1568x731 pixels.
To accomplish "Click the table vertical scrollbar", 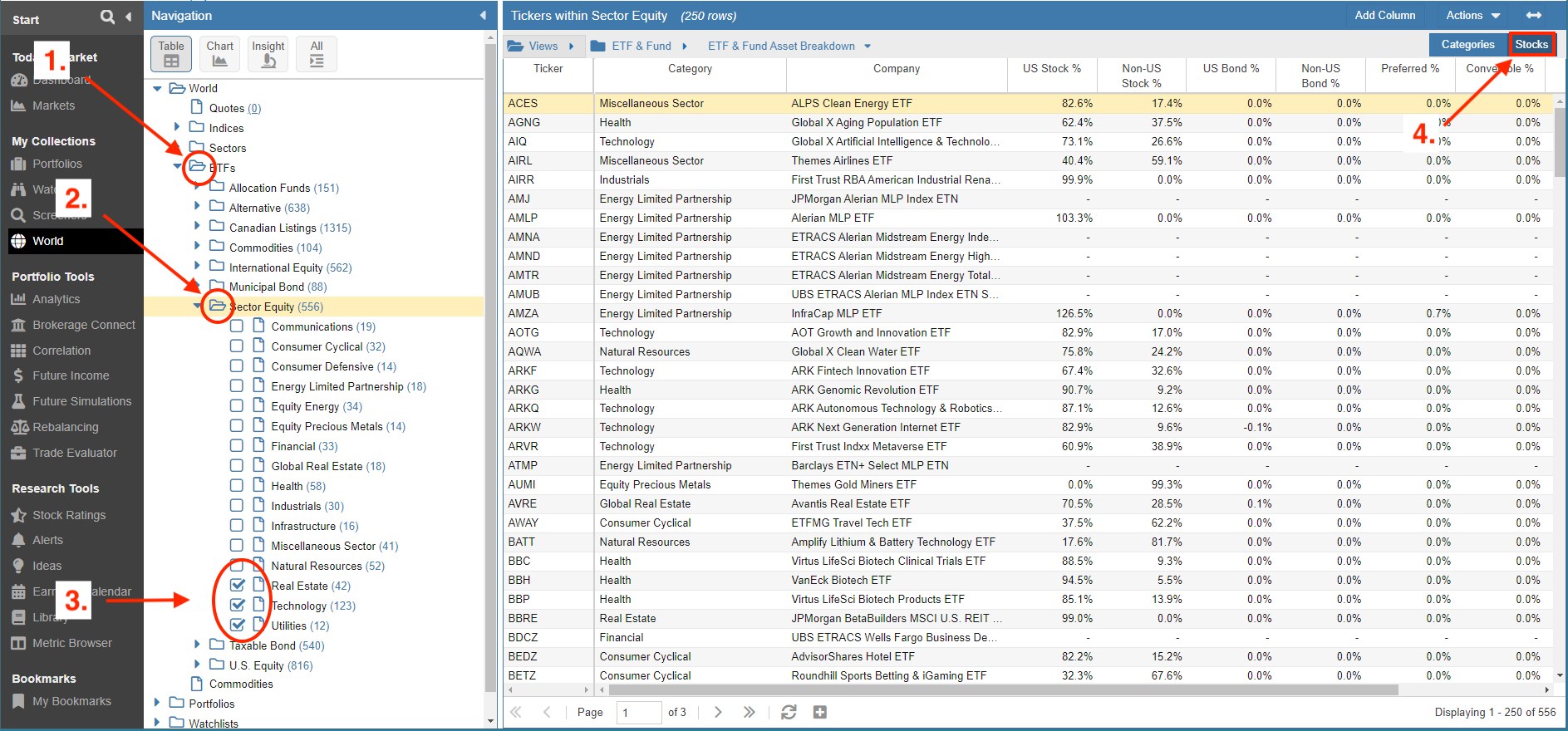I will (x=1560, y=141).
